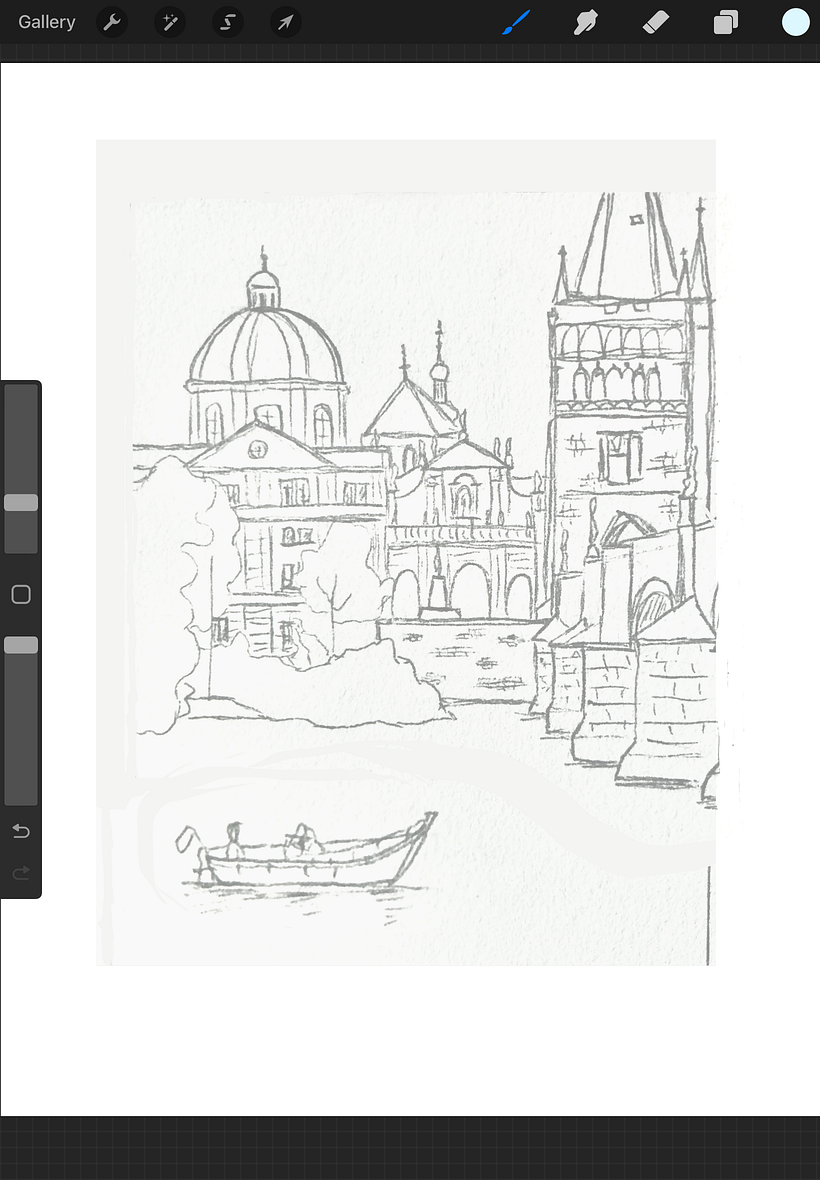Return to the Gallery

pyautogui.click(x=46, y=22)
